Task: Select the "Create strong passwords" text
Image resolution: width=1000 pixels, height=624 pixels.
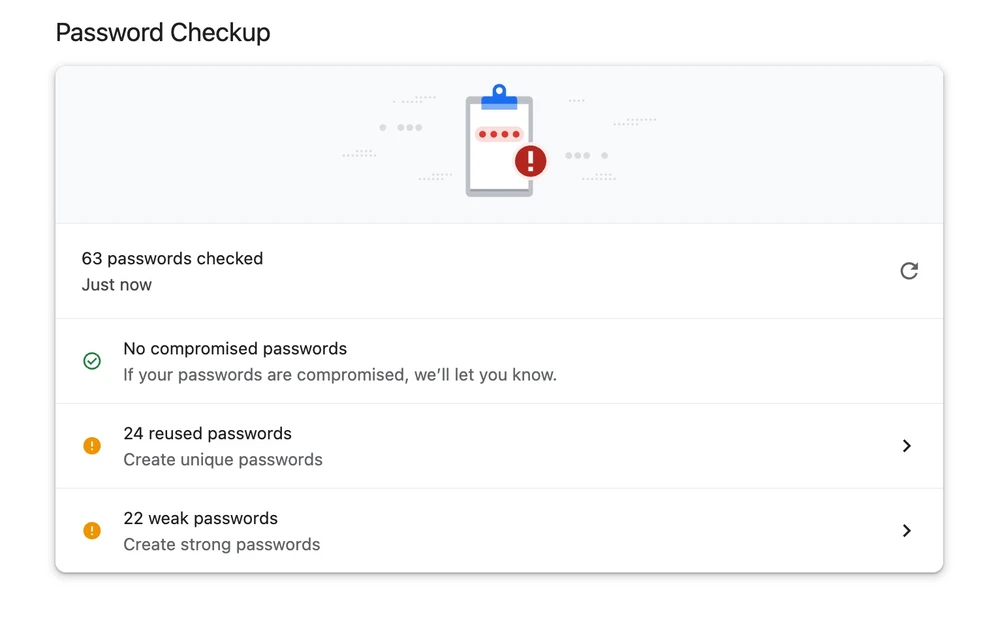Action: point(222,545)
